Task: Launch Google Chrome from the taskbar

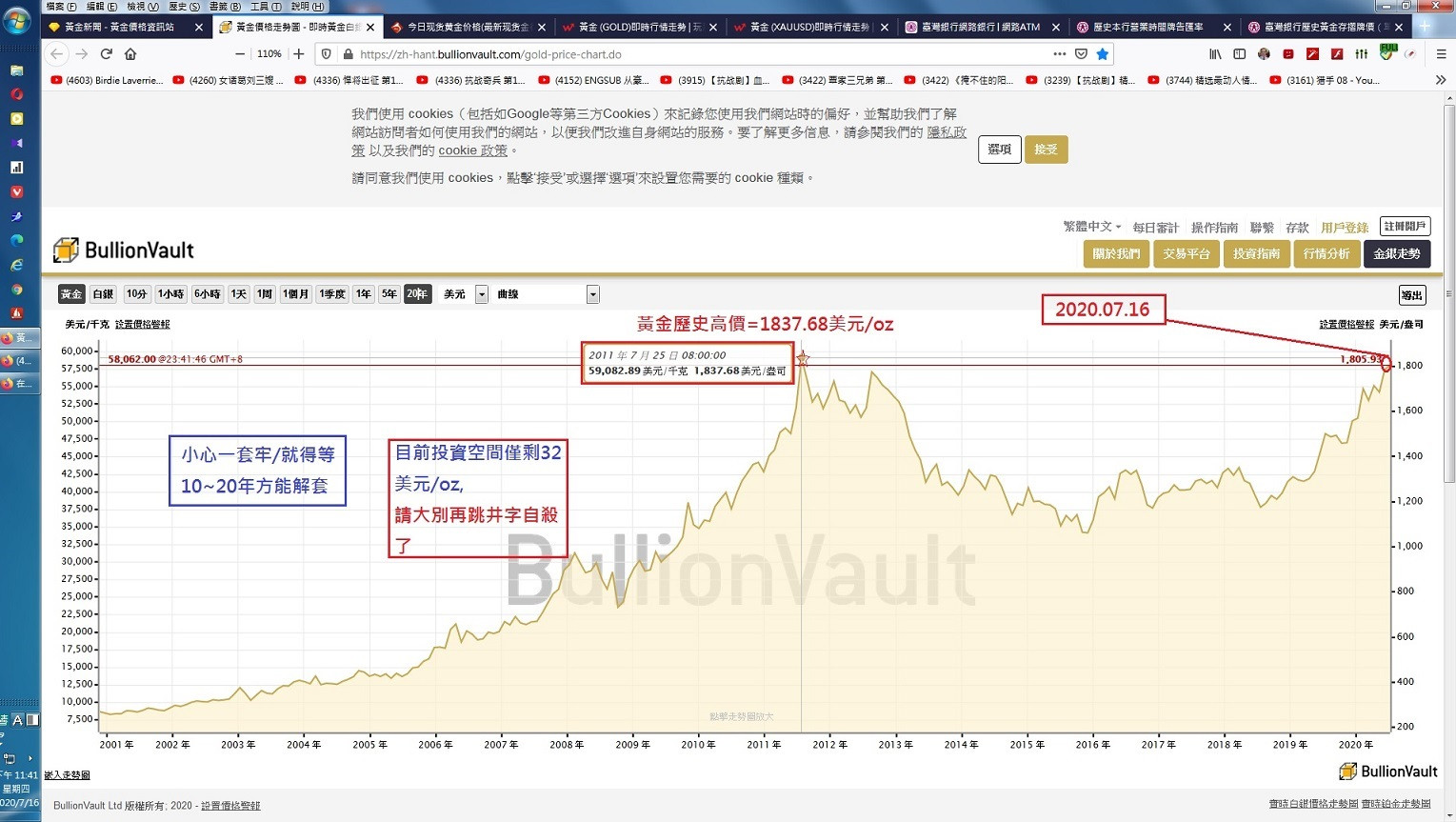Action: tap(16, 290)
